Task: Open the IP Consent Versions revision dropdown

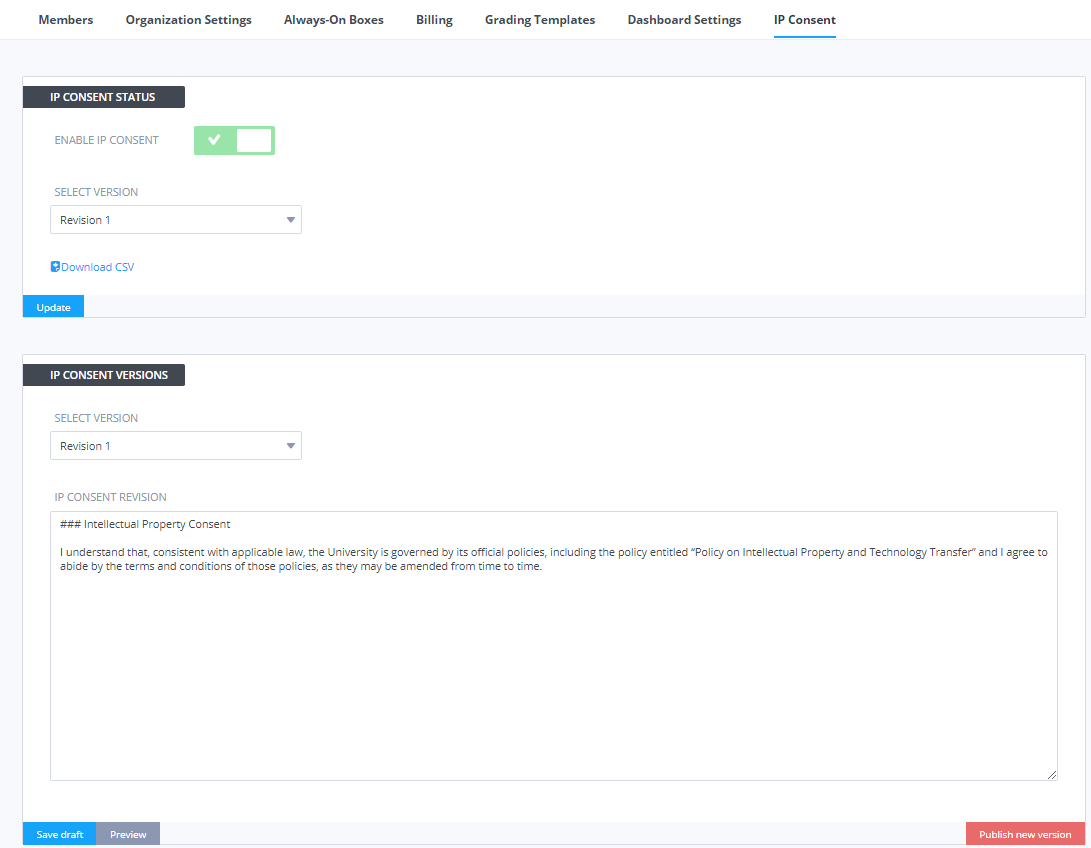Action: (x=176, y=446)
